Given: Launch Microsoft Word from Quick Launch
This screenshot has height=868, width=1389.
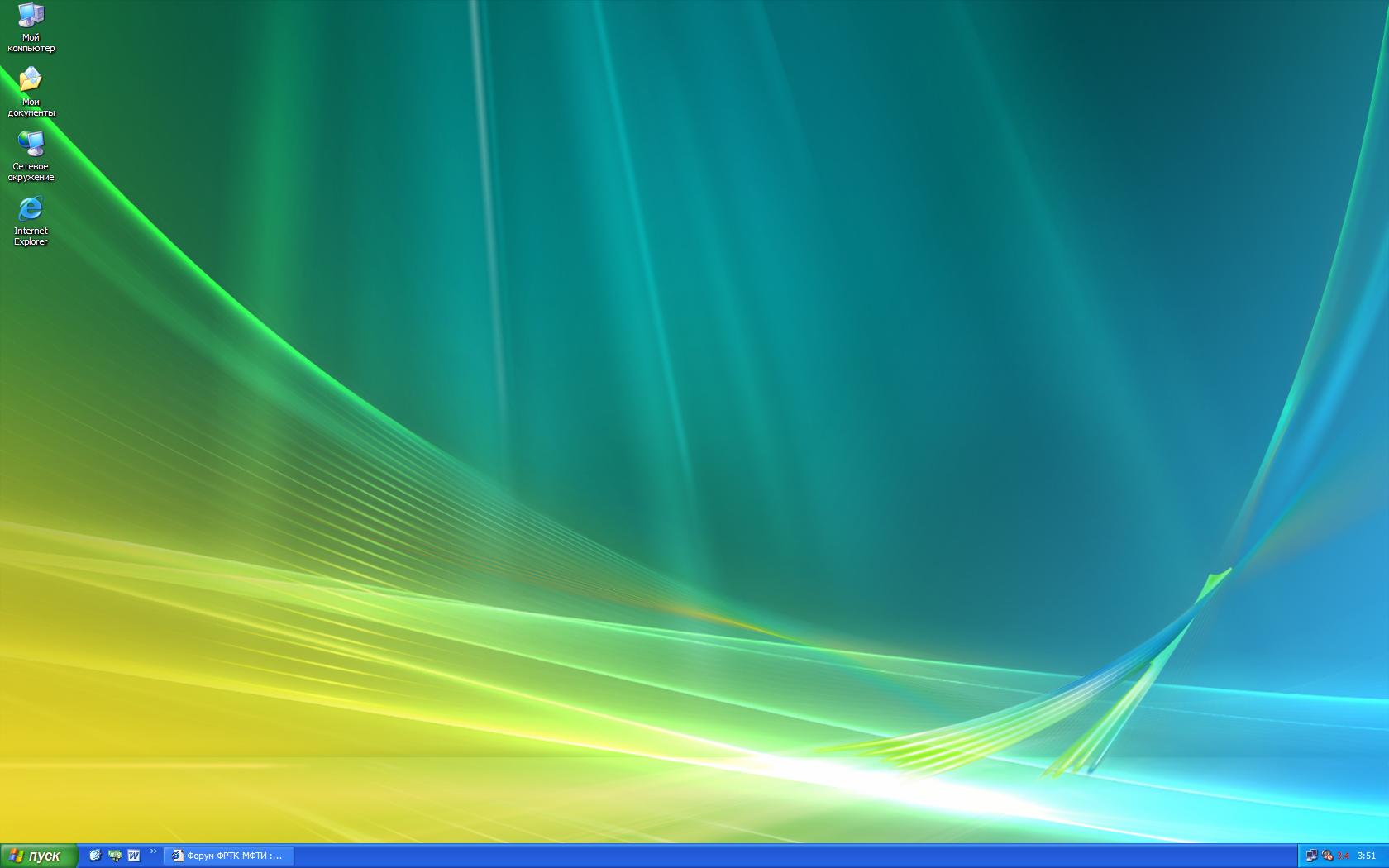Looking at the screenshot, I should pyautogui.click(x=133, y=856).
